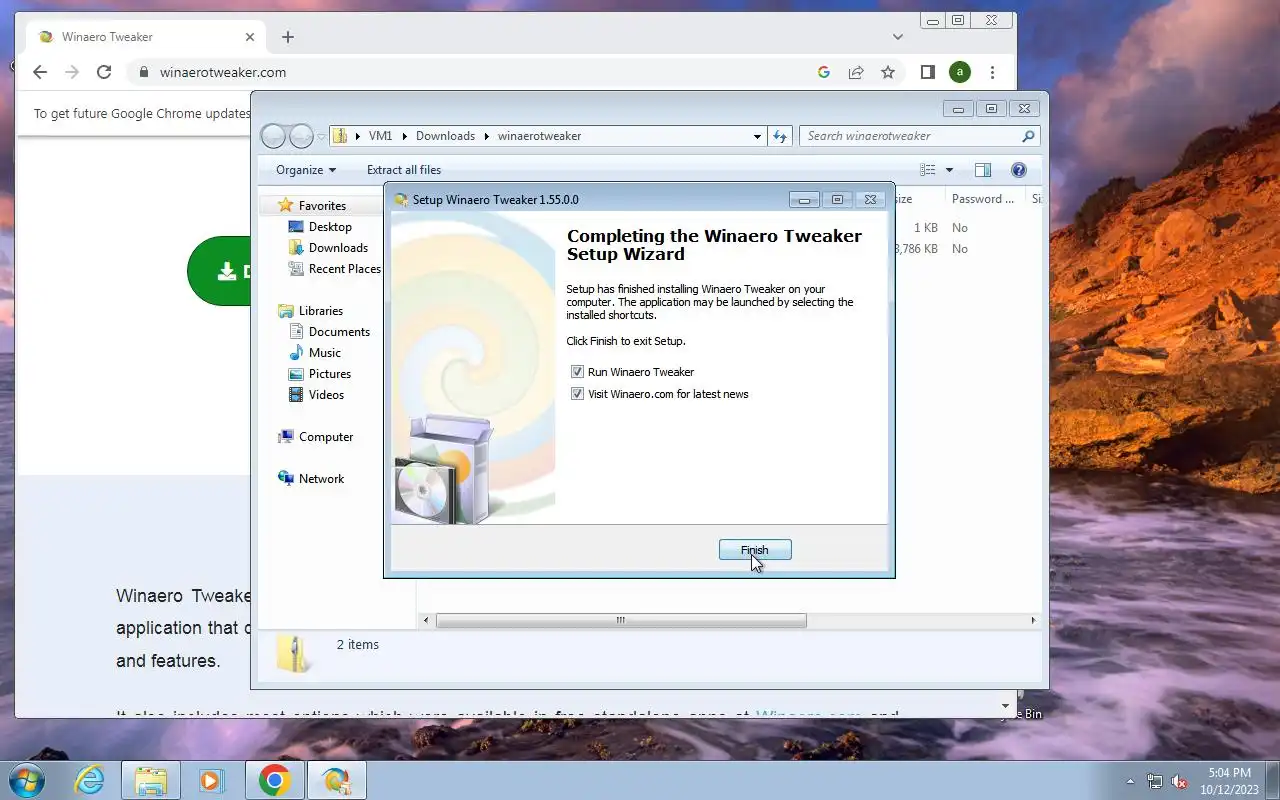Open Recent Places in favorites
The width and height of the screenshot is (1280, 800).
point(344,269)
